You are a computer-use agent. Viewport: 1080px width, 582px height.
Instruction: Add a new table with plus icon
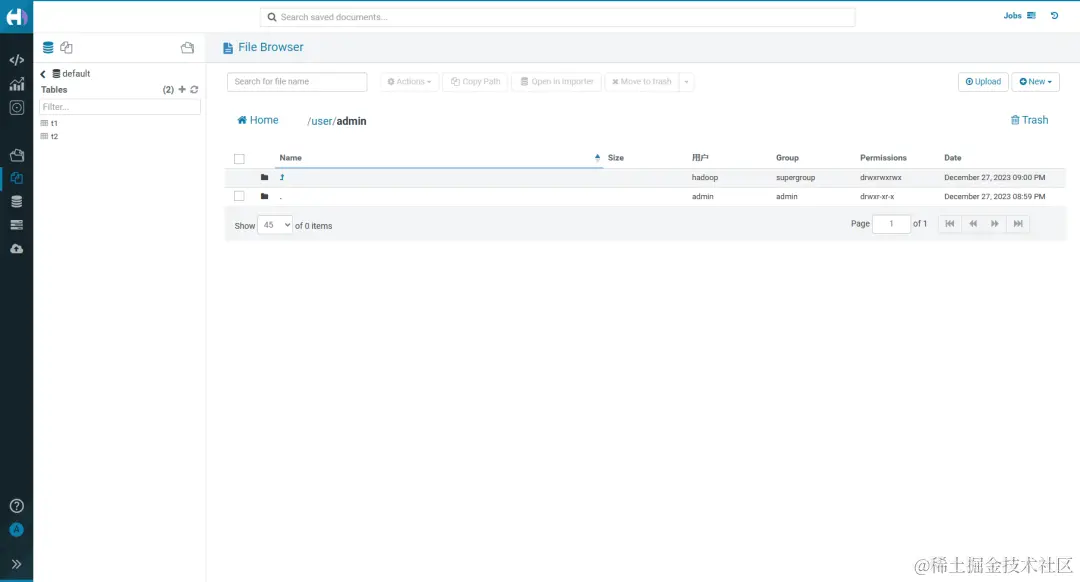point(182,90)
